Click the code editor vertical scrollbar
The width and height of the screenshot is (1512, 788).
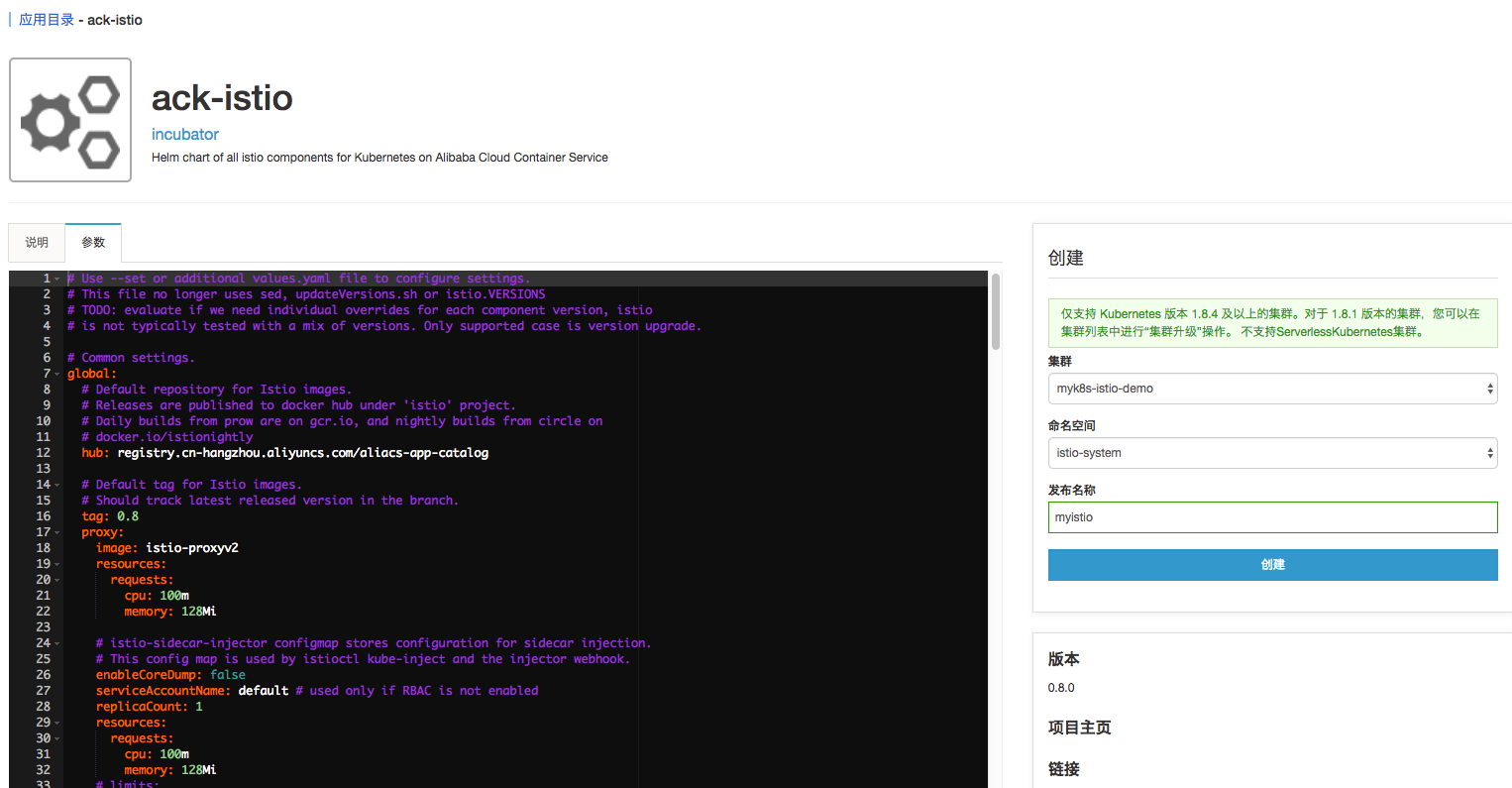996,312
